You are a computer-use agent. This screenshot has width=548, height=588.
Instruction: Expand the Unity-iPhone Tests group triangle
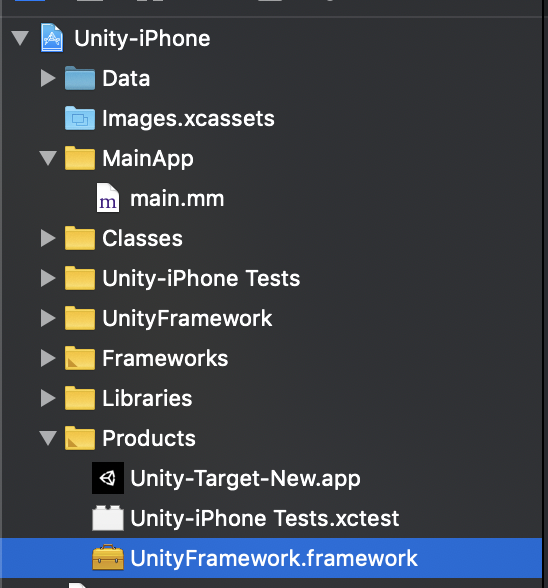(x=48, y=278)
